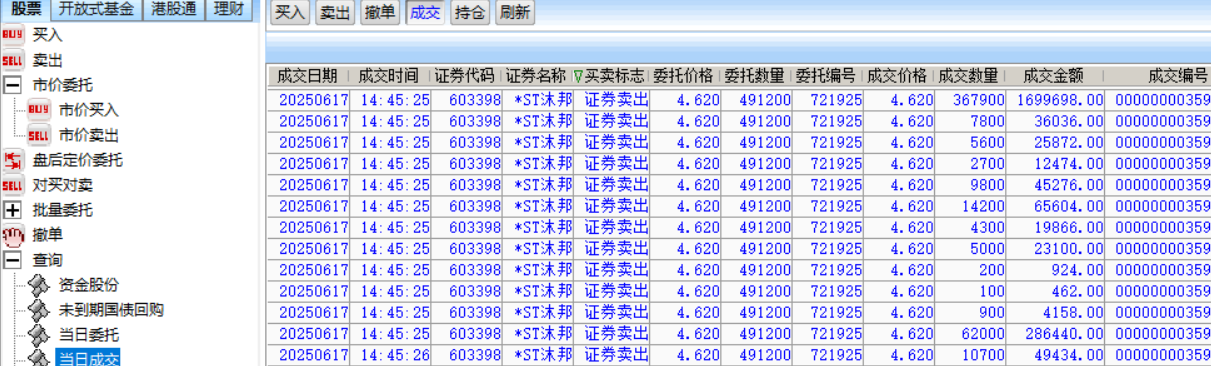Viewport: 1211px width, 366px height.
Task: Click the quantity cell 14200
Action: point(969,206)
